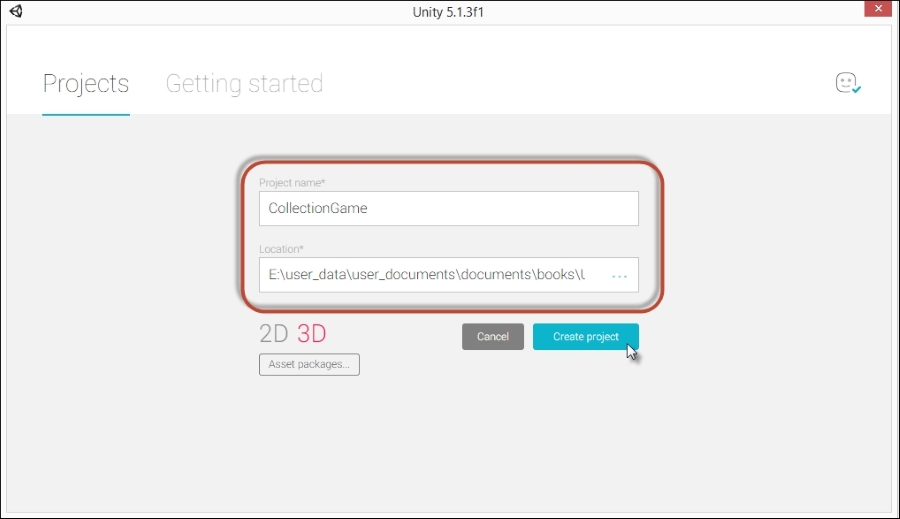The height and width of the screenshot is (519, 900).
Task: Open the Getting started tab
Action: (x=244, y=84)
